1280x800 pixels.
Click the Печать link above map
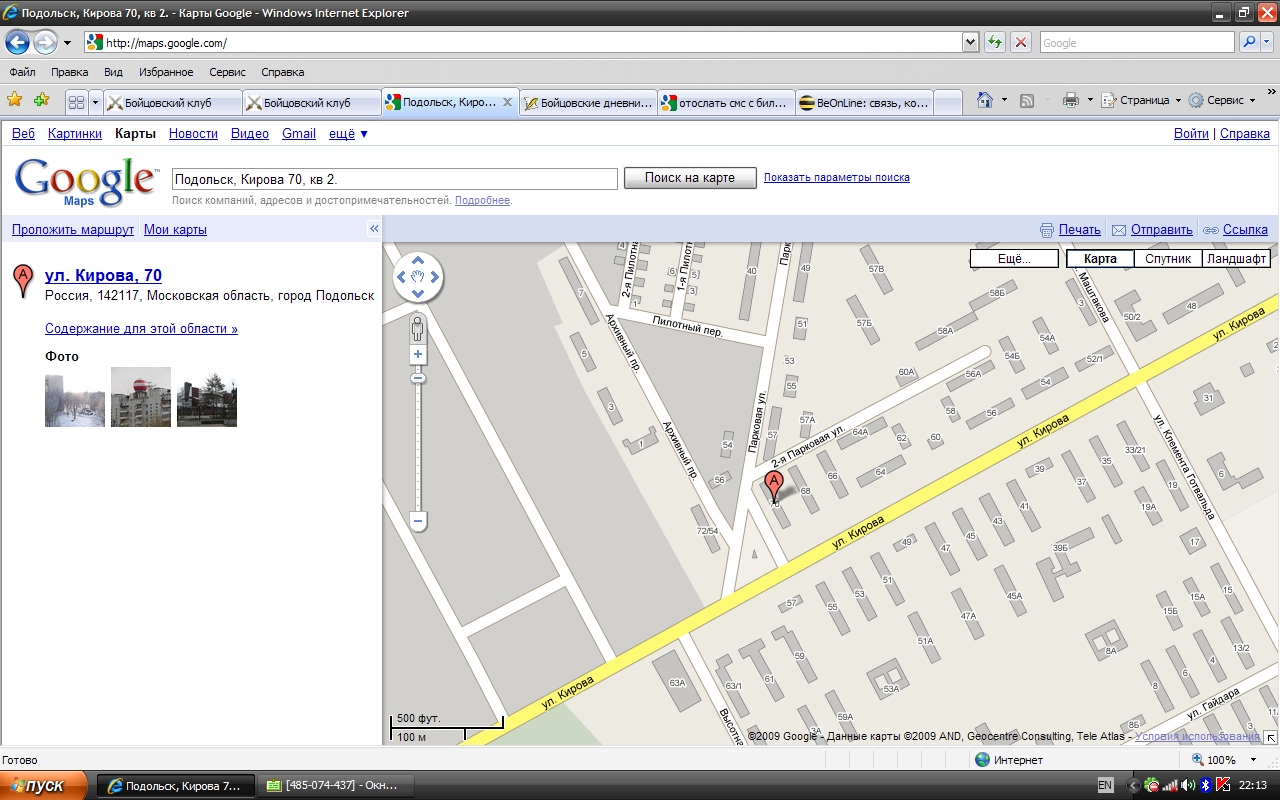point(1079,229)
